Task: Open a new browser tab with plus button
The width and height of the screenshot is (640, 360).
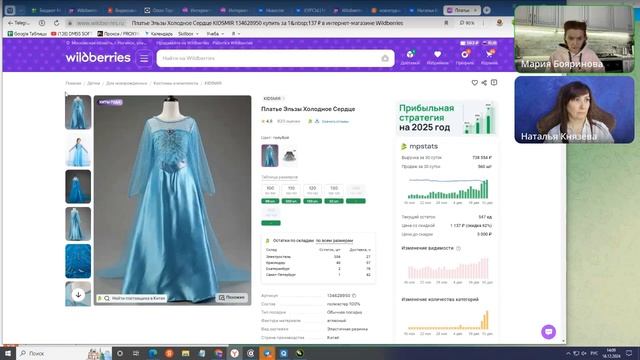Action: (487, 10)
